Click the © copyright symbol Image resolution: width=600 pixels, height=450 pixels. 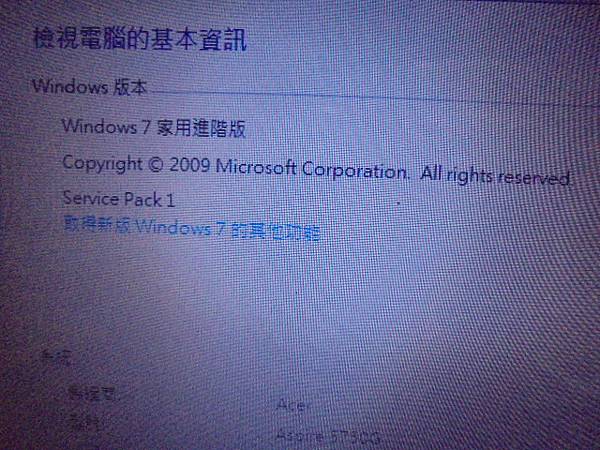155,165
